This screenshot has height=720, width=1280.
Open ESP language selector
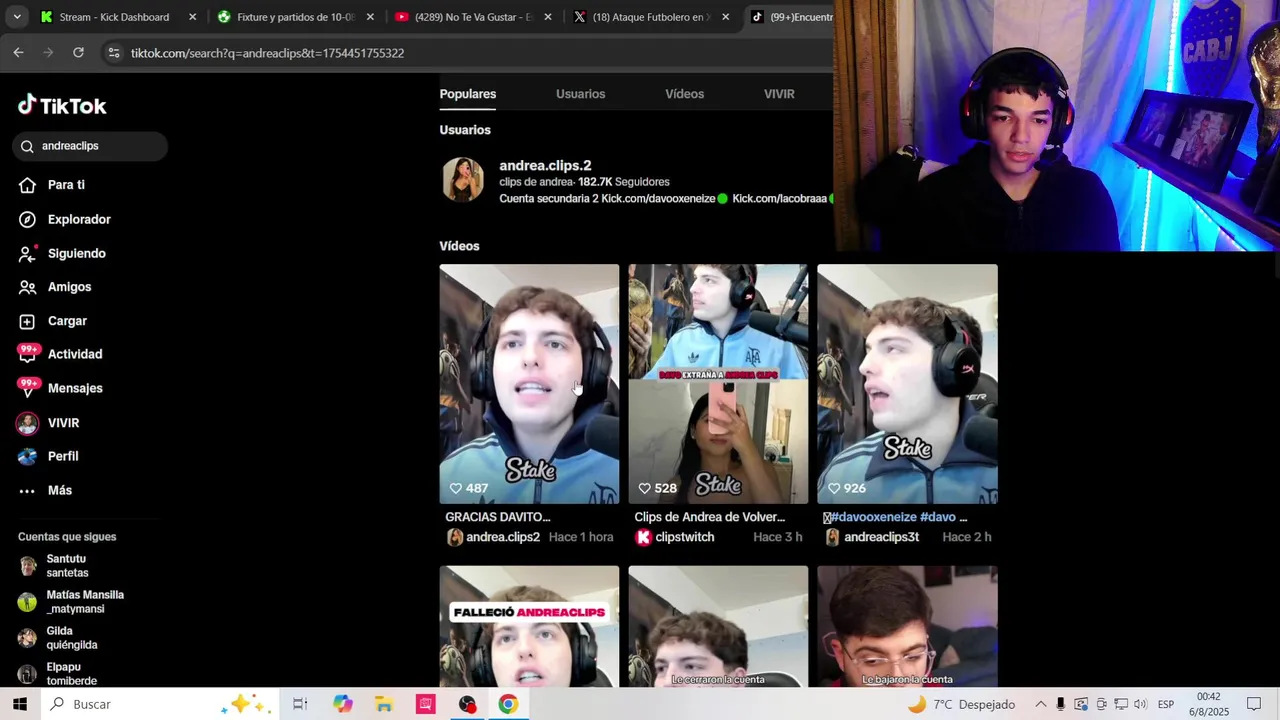pyautogui.click(x=1166, y=704)
